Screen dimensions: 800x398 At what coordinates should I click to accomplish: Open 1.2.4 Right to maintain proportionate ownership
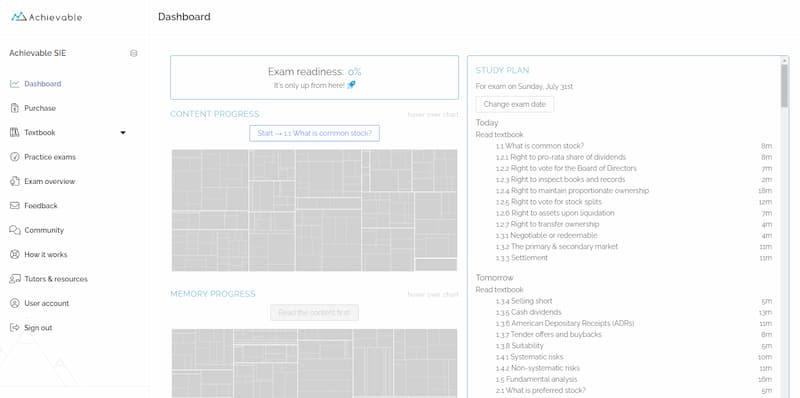click(572, 191)
